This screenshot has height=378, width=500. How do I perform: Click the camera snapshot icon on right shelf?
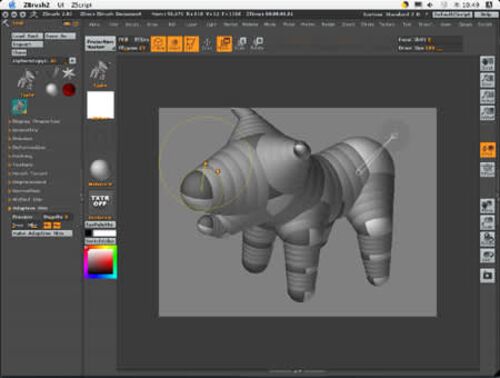[x=487, y=275]
